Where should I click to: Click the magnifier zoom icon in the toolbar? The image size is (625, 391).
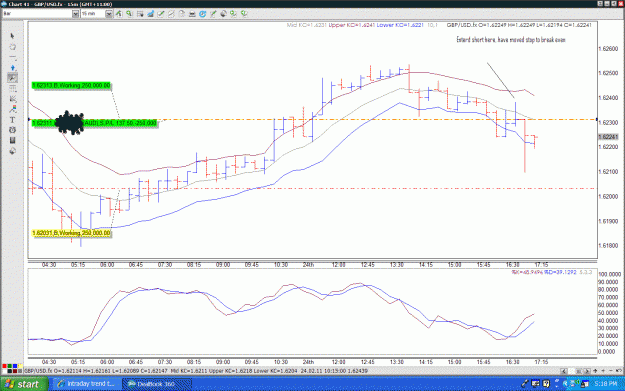[129, 14]
